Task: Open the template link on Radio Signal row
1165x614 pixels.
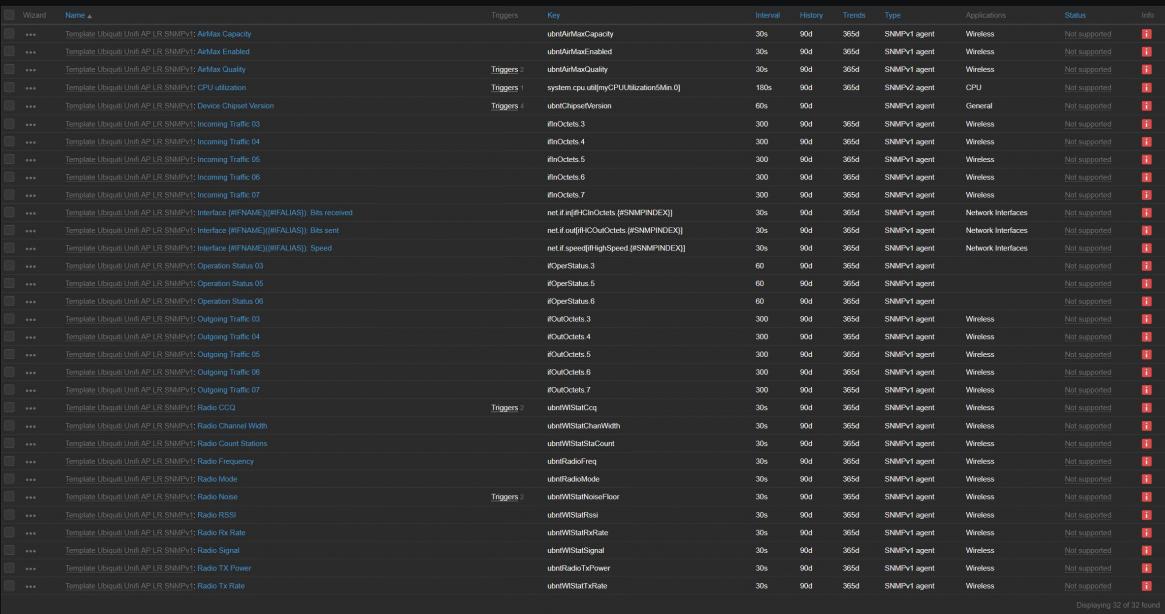Action: tap(129, 550)
